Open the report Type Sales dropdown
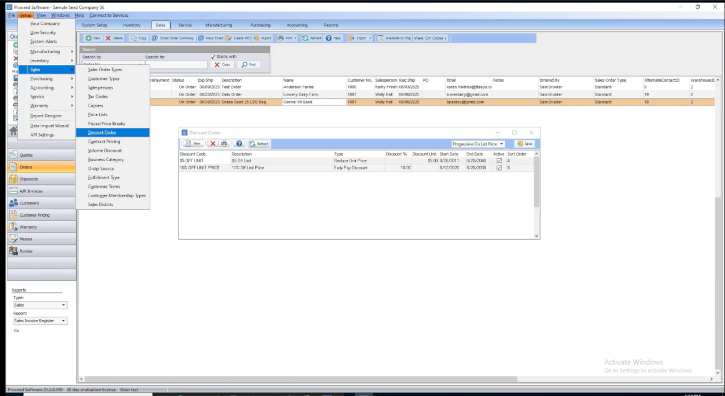 coord(40,305)
